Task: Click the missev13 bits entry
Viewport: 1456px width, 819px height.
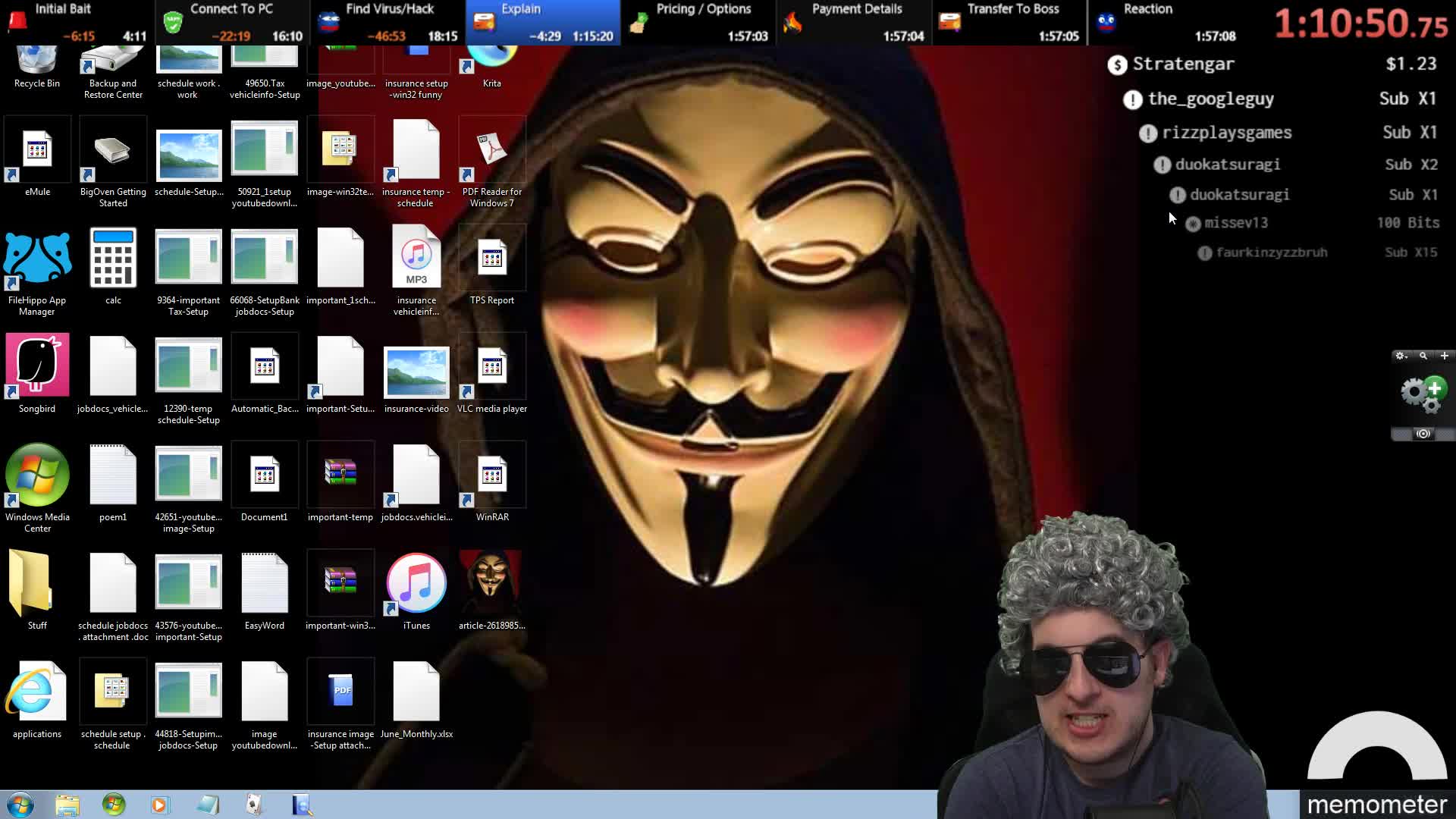Action: coord(1312,223)
